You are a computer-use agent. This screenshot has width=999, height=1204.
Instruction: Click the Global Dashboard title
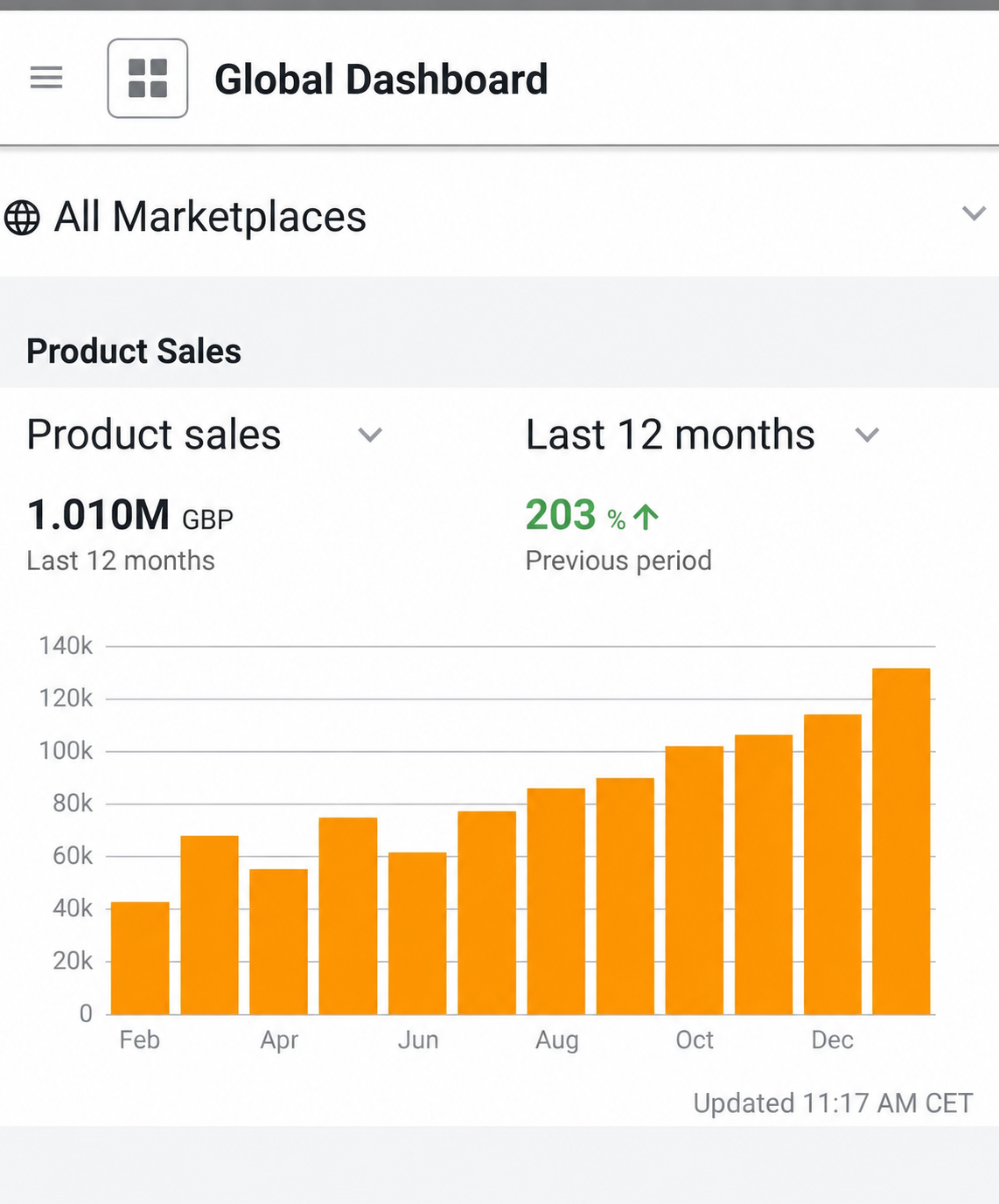tap(381, 80)
